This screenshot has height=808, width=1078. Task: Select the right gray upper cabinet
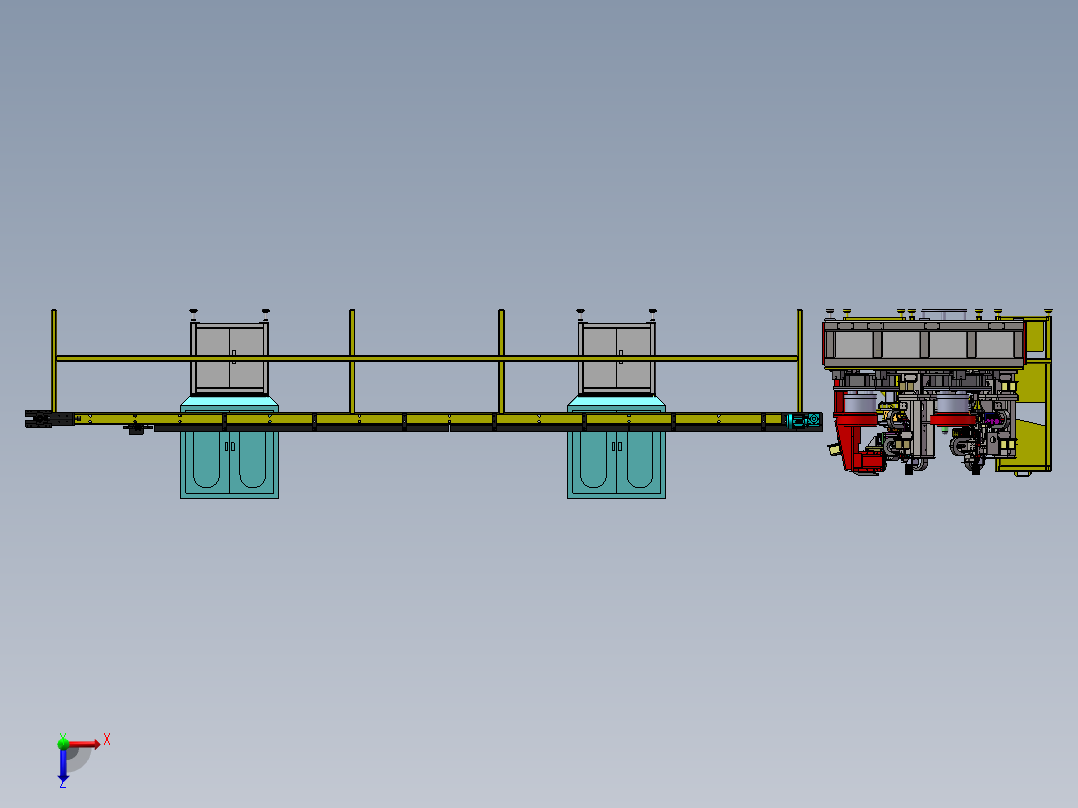617,358
